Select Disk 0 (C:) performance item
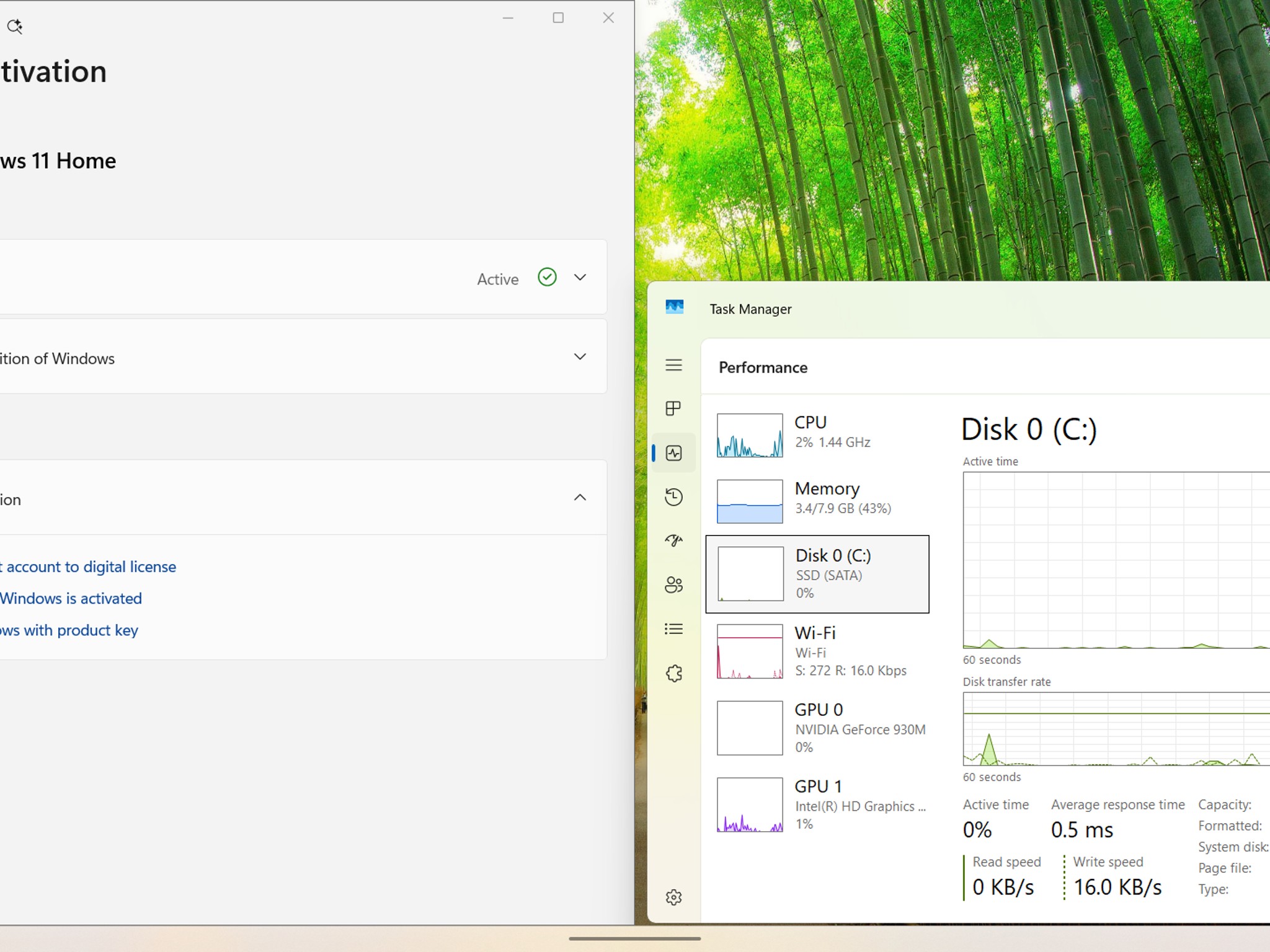This screenshot has width=1270, height=952. 817,574
